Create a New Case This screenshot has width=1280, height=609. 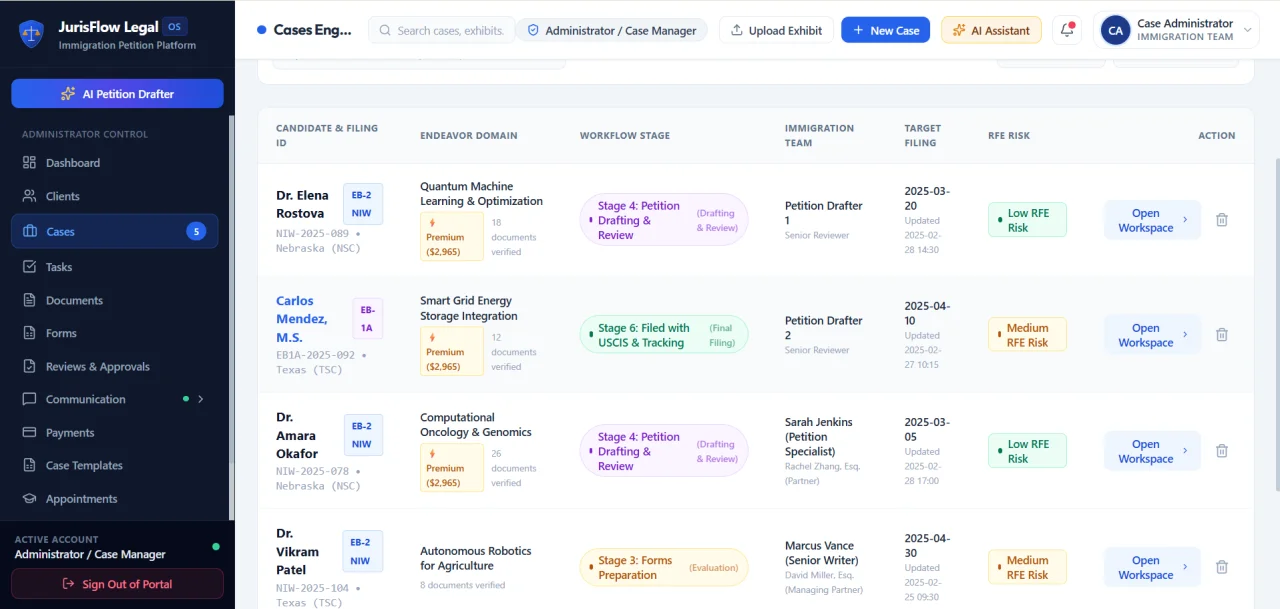tap(885, 30)
